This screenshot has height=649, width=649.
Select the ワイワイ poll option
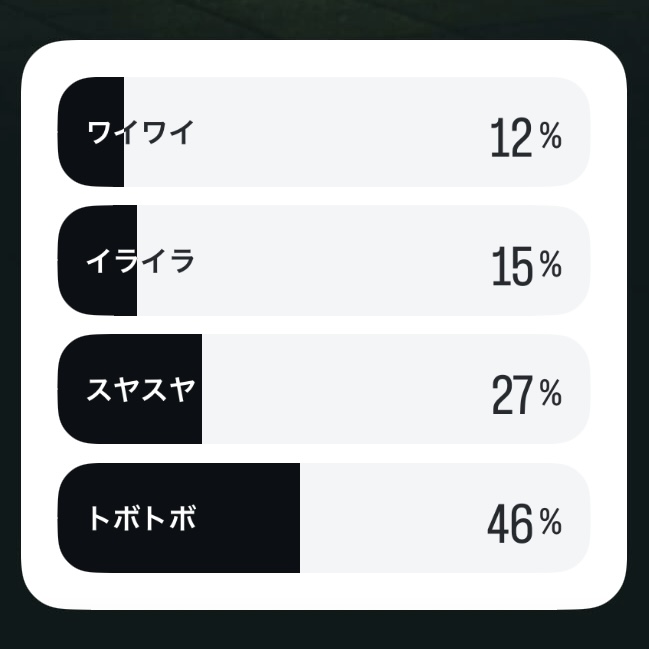point(324,132)
